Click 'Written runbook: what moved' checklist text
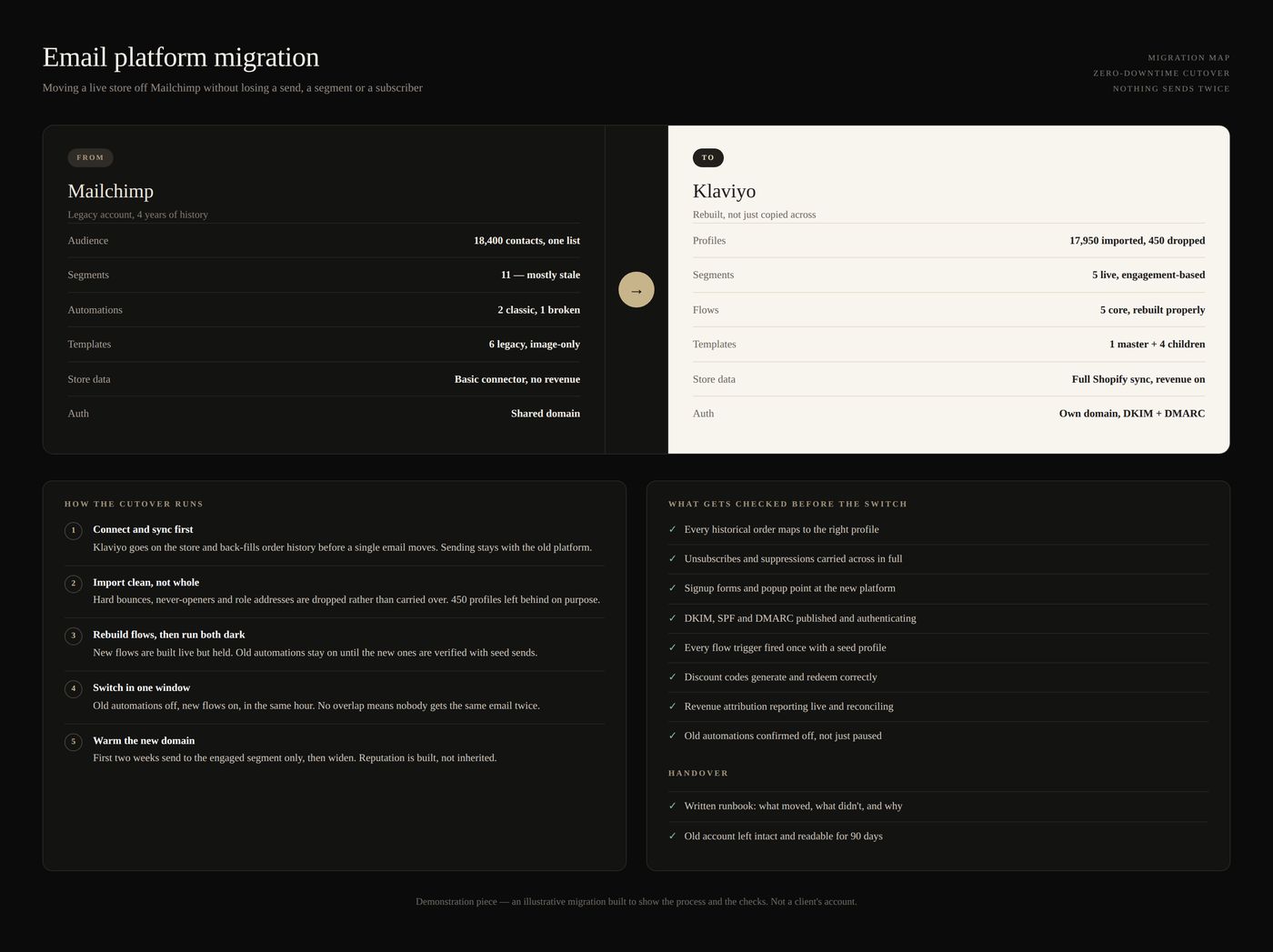 coord(793,806)
